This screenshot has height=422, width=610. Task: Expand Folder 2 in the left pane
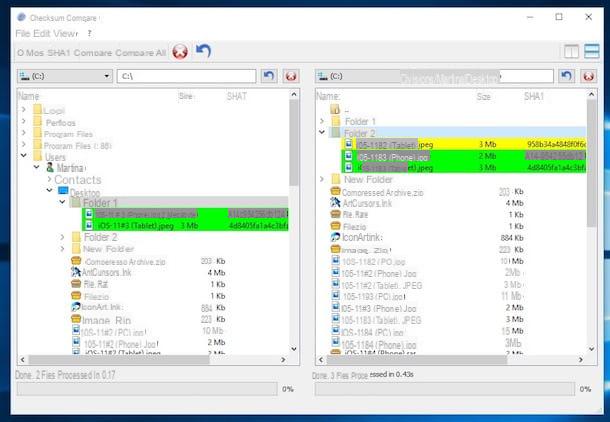[x=62, y=237]
